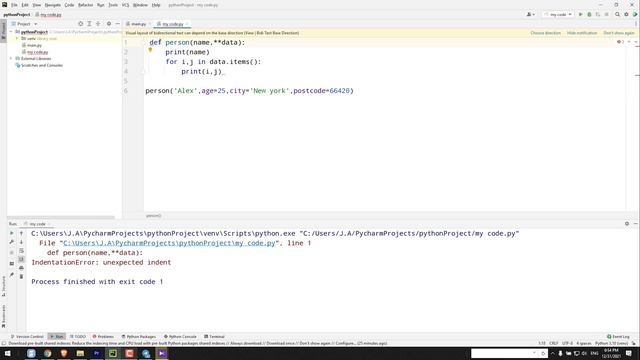Select my code.py in project tree
Viewport: 640px width, 360px height.
click(x=37, y=52)
